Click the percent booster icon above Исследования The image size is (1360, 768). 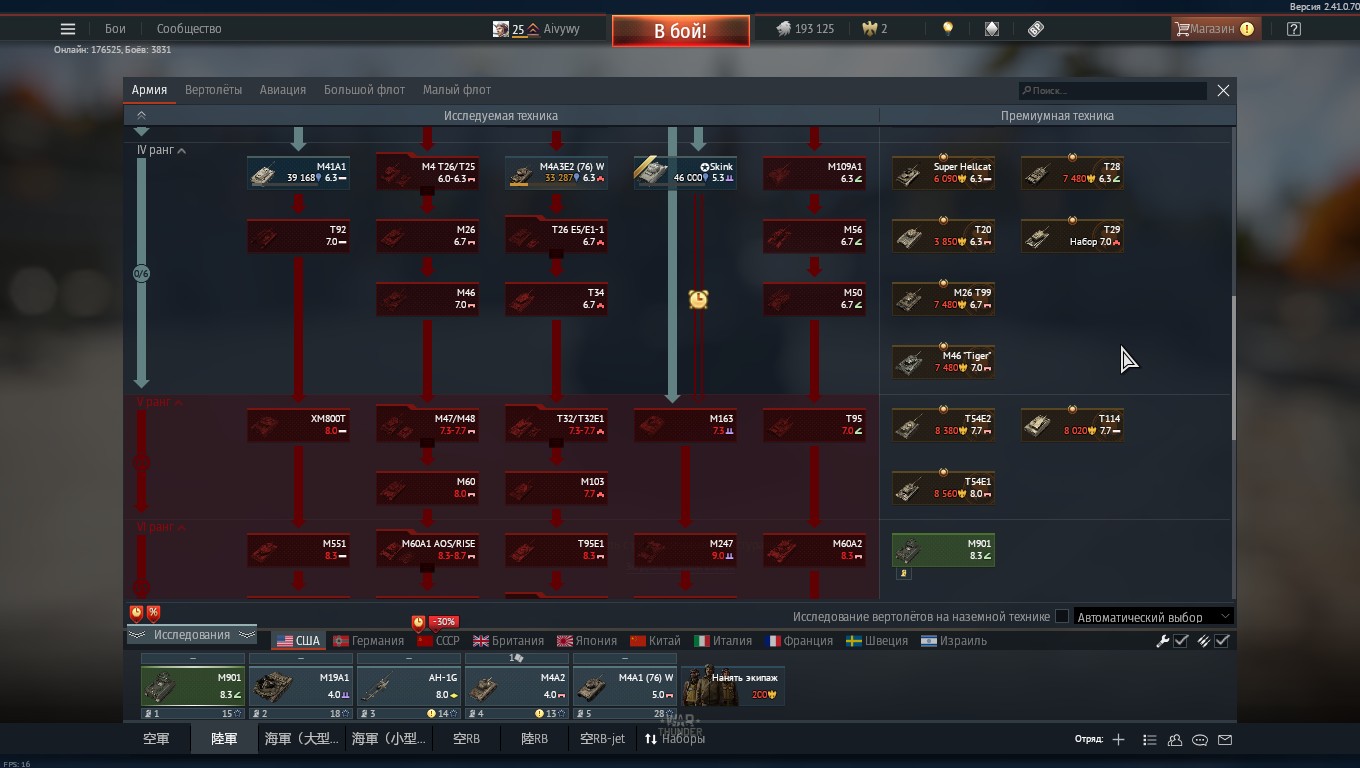click(x=153, y=612)
